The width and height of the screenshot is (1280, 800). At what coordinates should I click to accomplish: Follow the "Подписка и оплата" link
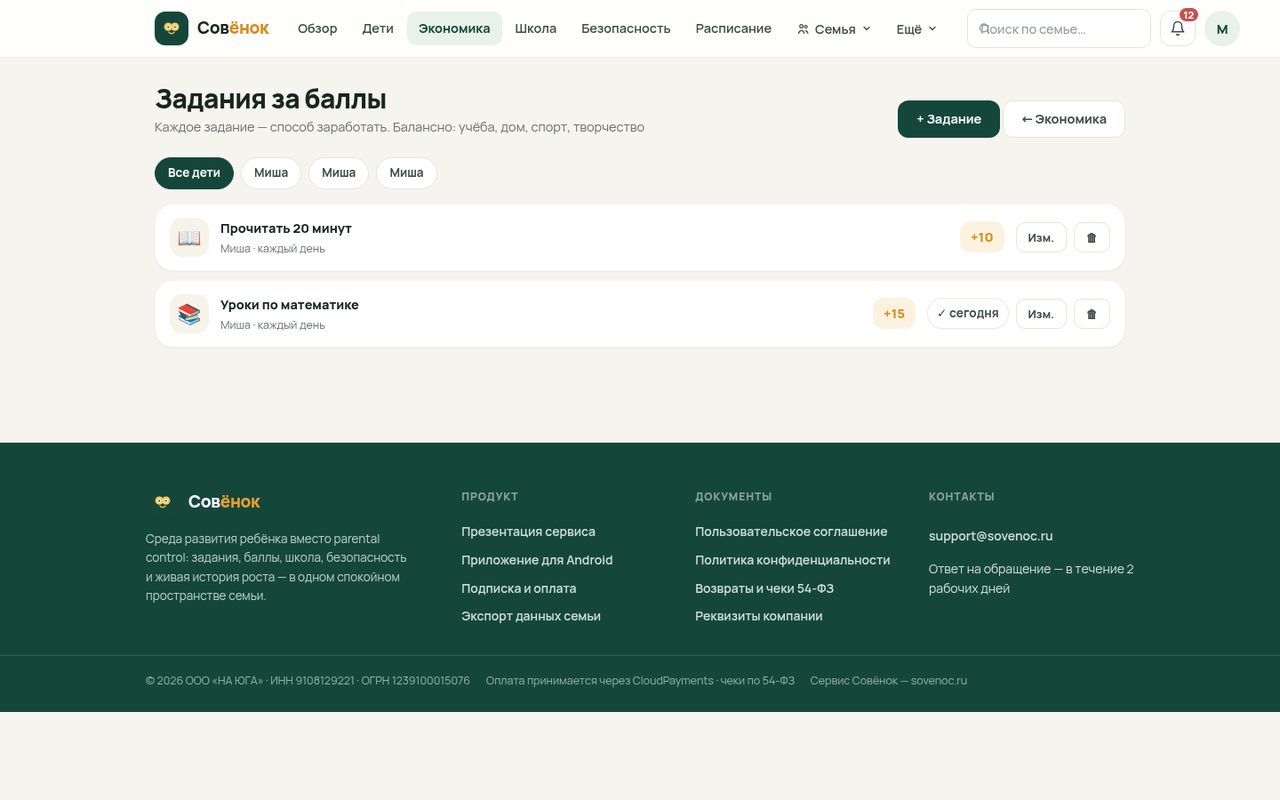(x=519, y=588)
